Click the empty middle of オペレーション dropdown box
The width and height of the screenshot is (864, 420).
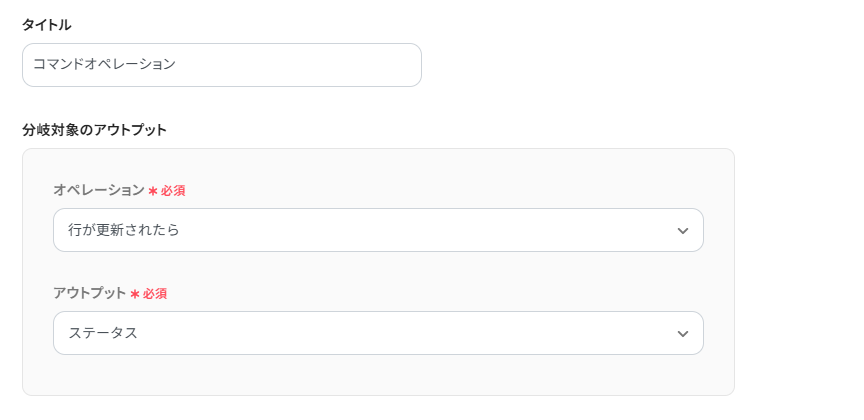420,230
